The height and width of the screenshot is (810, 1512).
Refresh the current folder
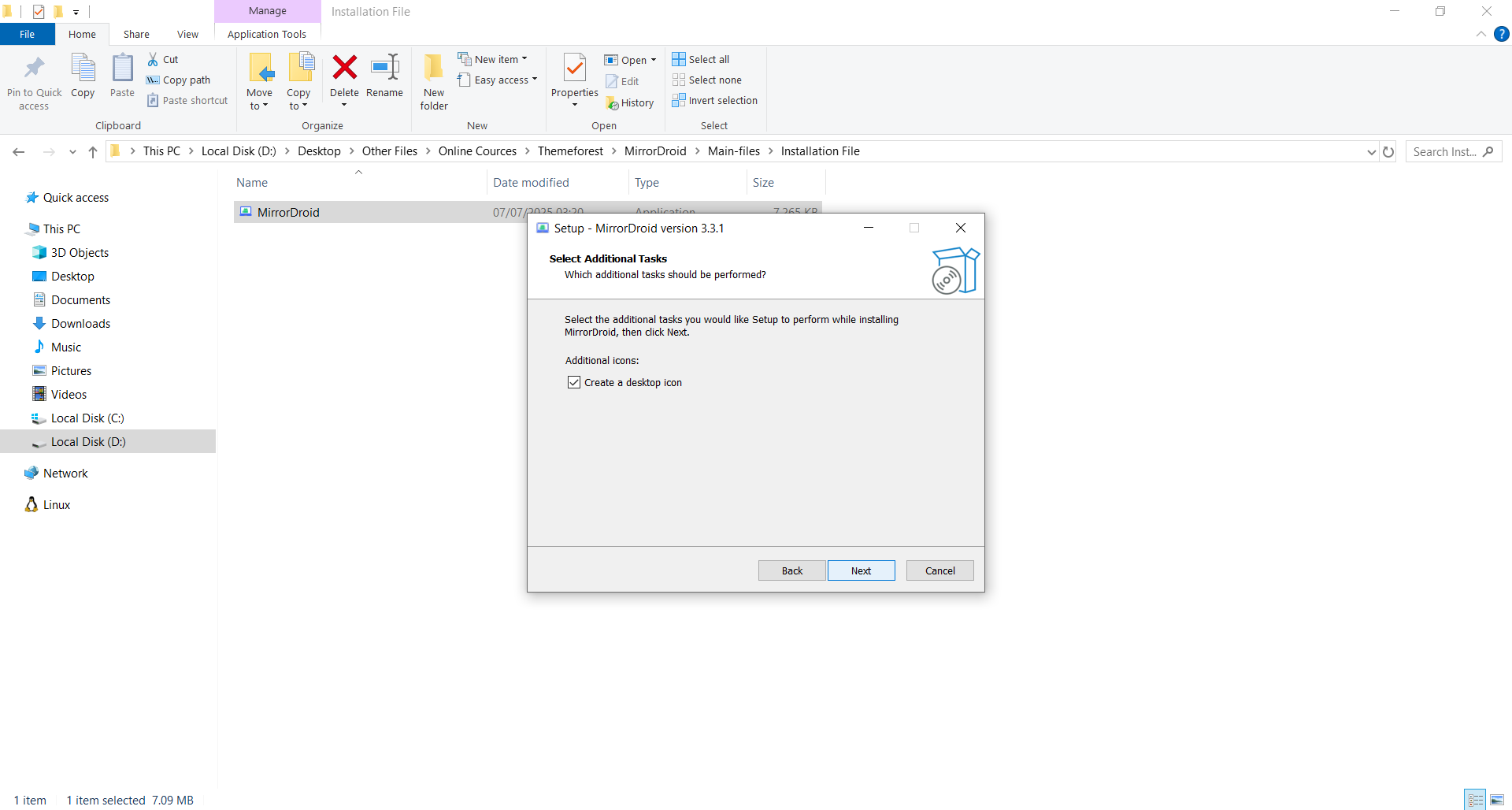click(x=1388, y=151)
